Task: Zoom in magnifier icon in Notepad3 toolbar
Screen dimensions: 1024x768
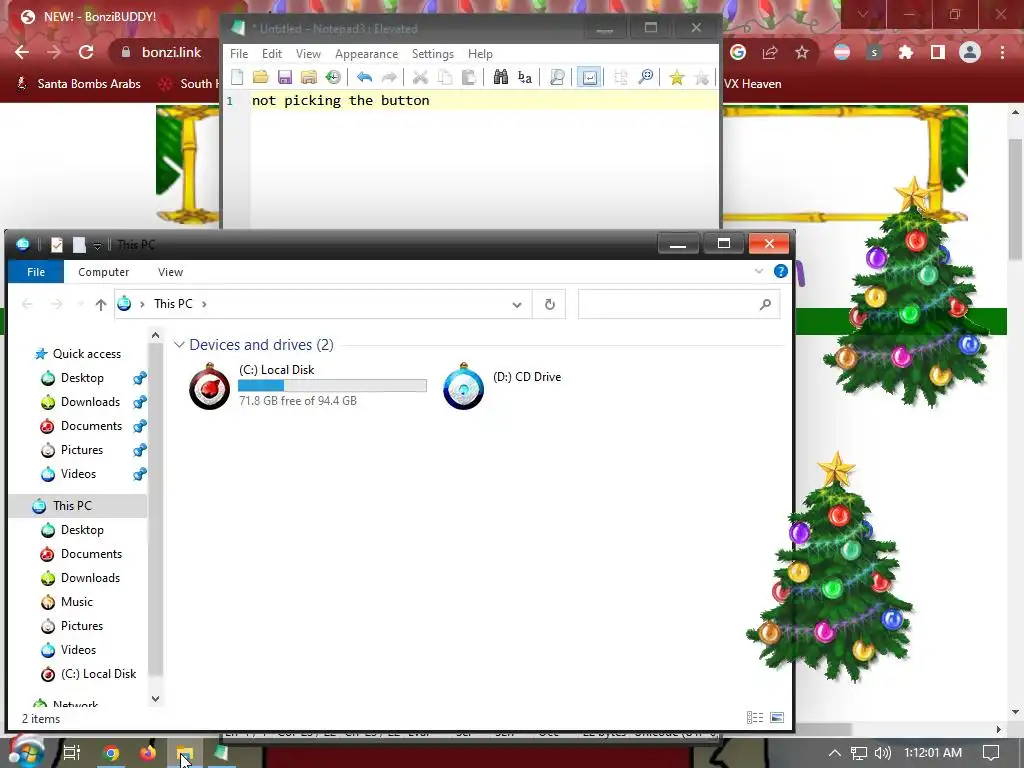Action: (x=645, y=78)
